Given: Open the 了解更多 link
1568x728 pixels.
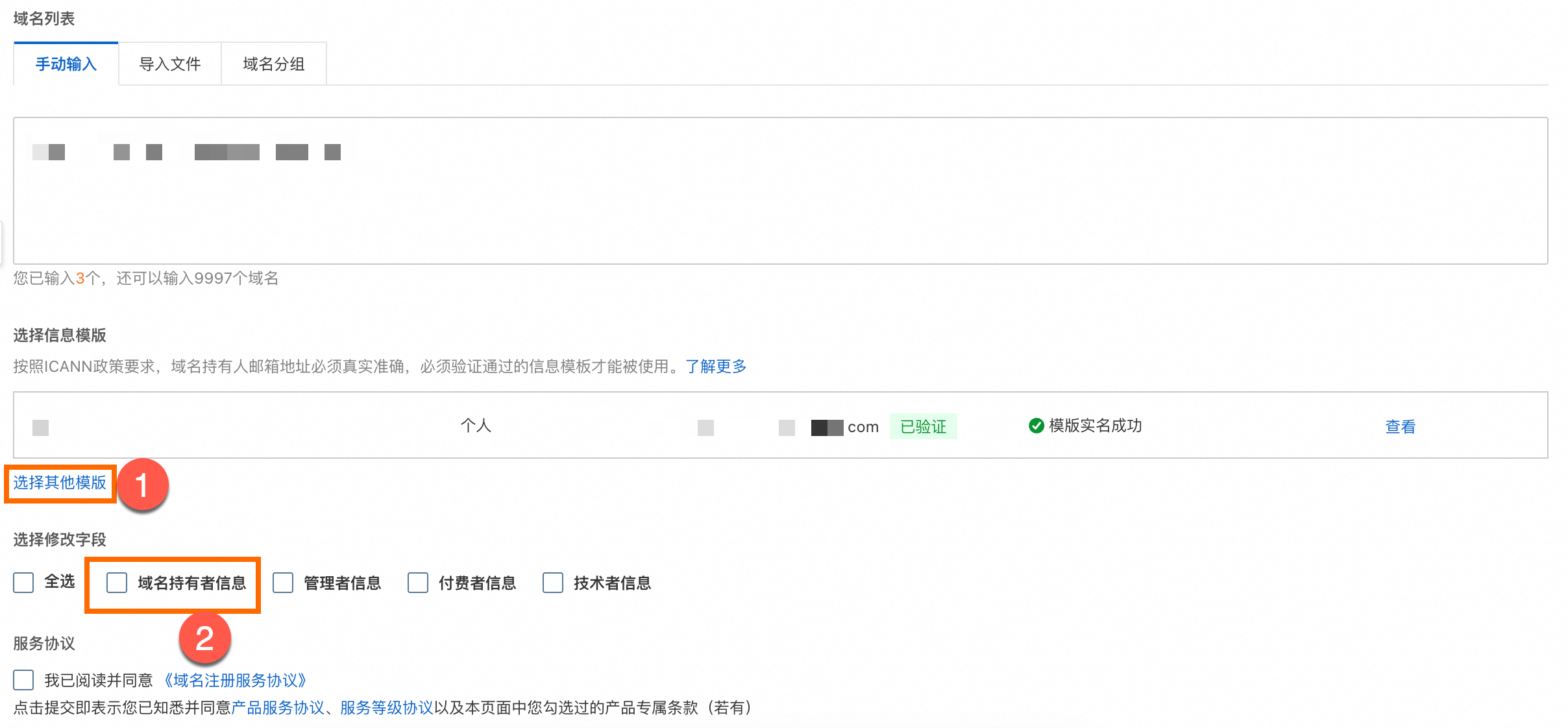Looking at the screenshot, I should 716,367.
